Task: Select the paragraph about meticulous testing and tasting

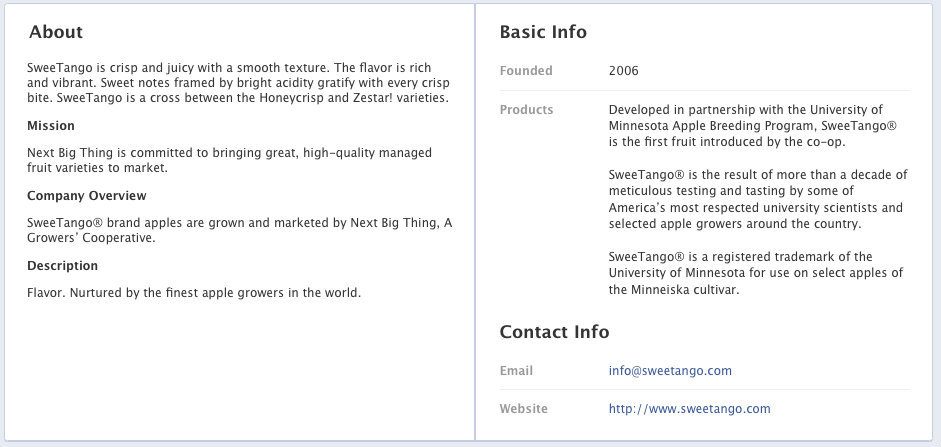Action: (x=757, y=200)
